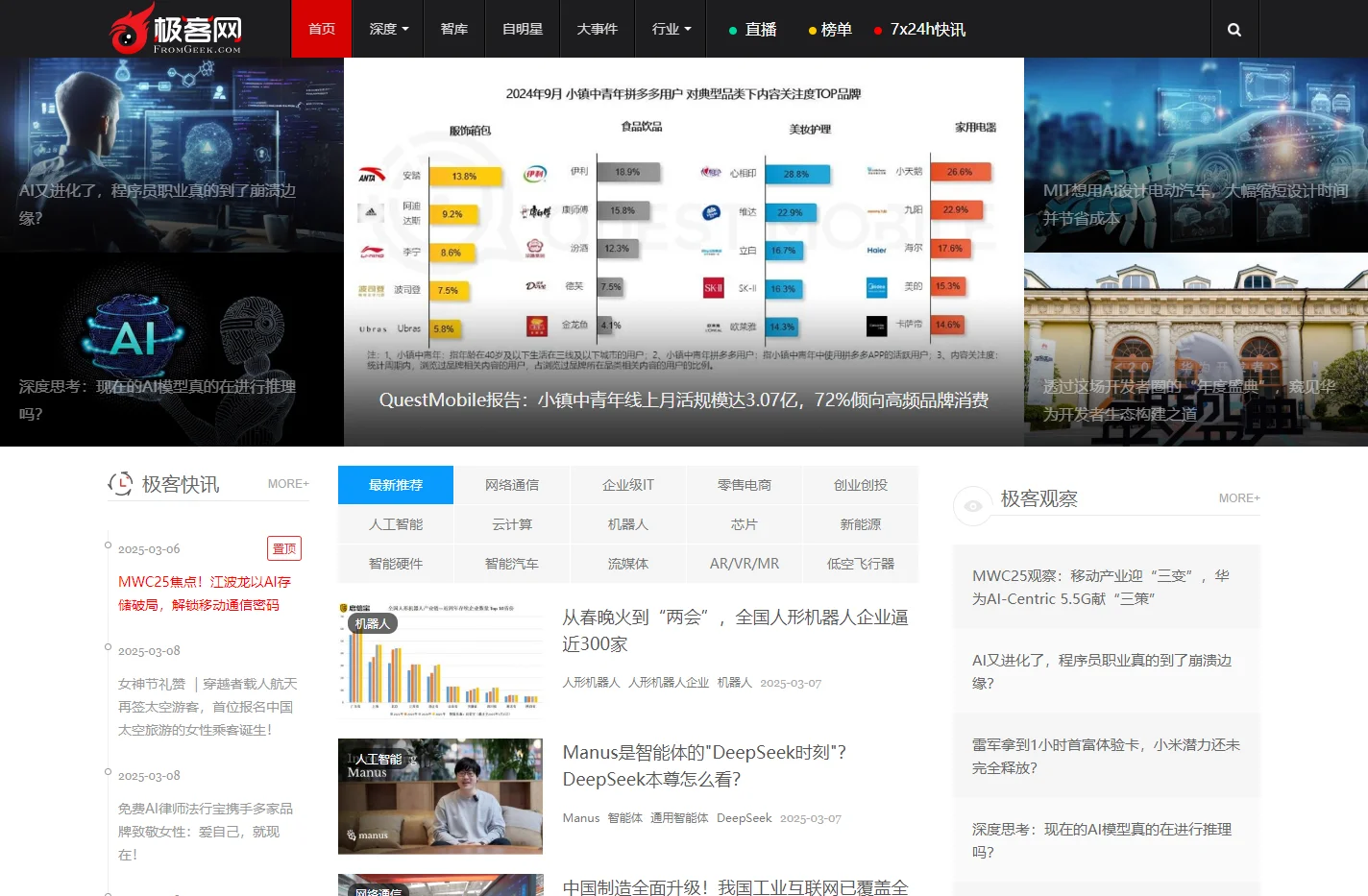The height and width of the screenshot is (896, 1368).
Task: Open 自明星 navigation item
Action: [523, 29]
